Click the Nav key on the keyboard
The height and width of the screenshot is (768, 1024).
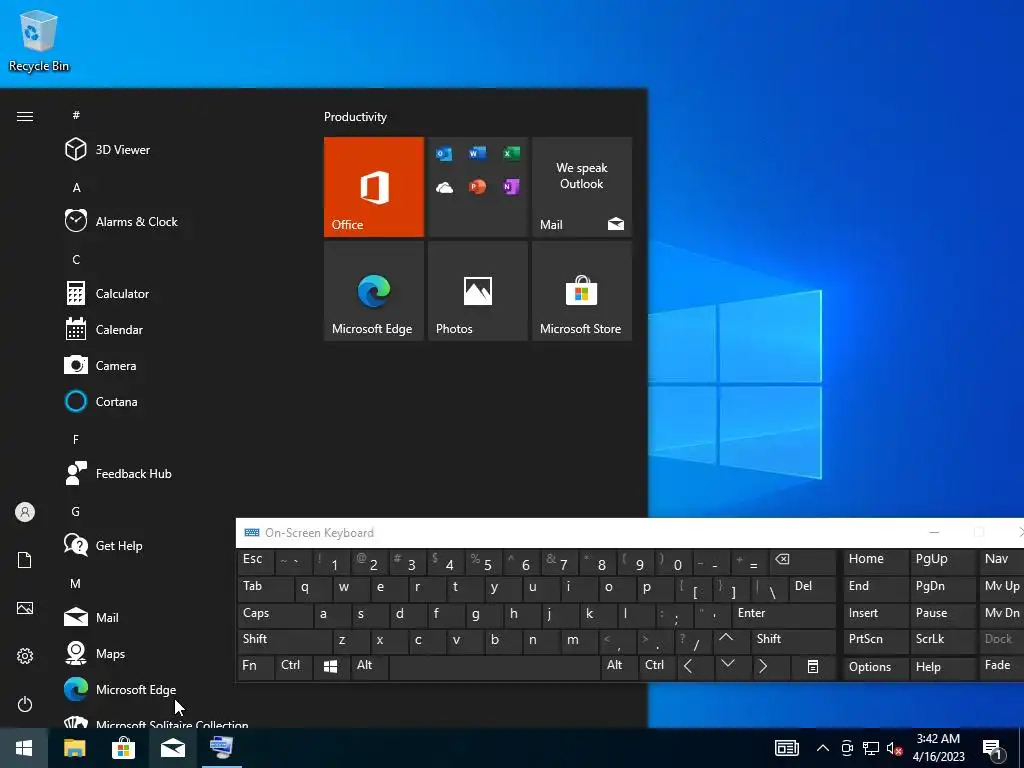click(1001, 560)
